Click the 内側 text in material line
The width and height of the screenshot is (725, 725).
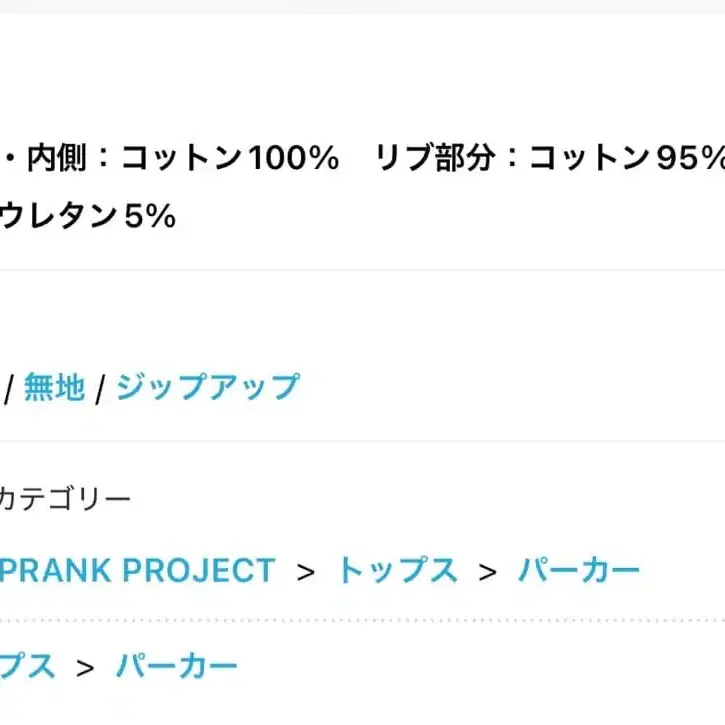tap(56, 158)
